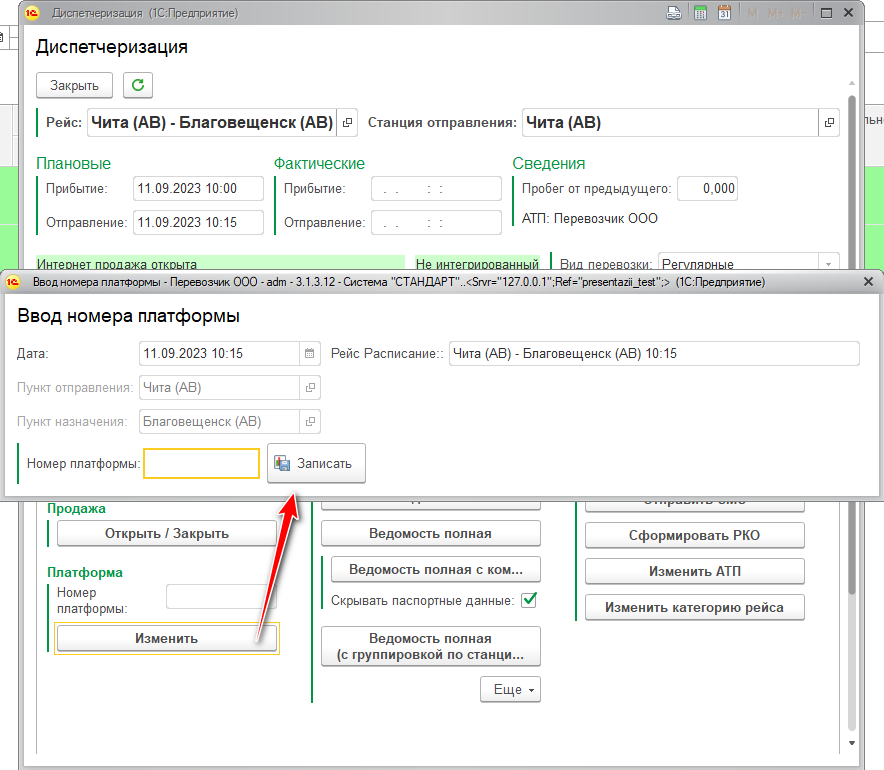Click the Изменить категорию рейса button
The height and width of the screenshot is (770, 884).
(x=694, y=607)
